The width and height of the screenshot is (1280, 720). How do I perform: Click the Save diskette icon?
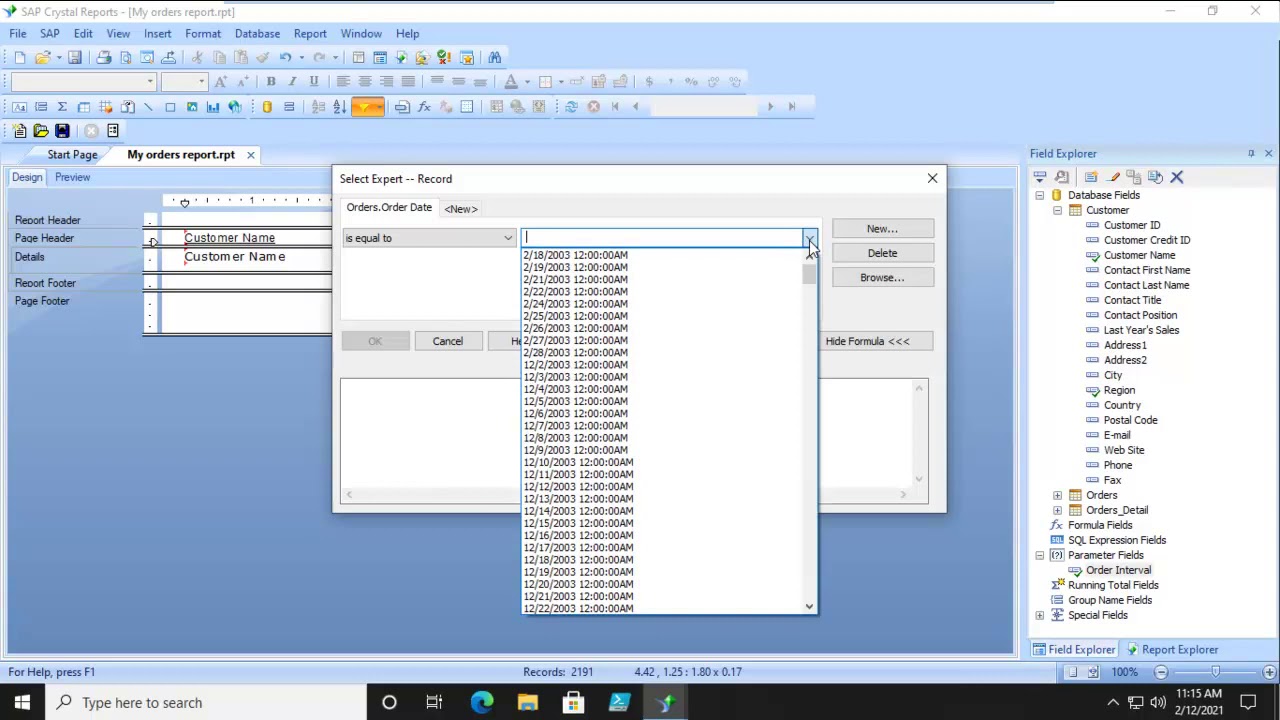coord(74,57)
